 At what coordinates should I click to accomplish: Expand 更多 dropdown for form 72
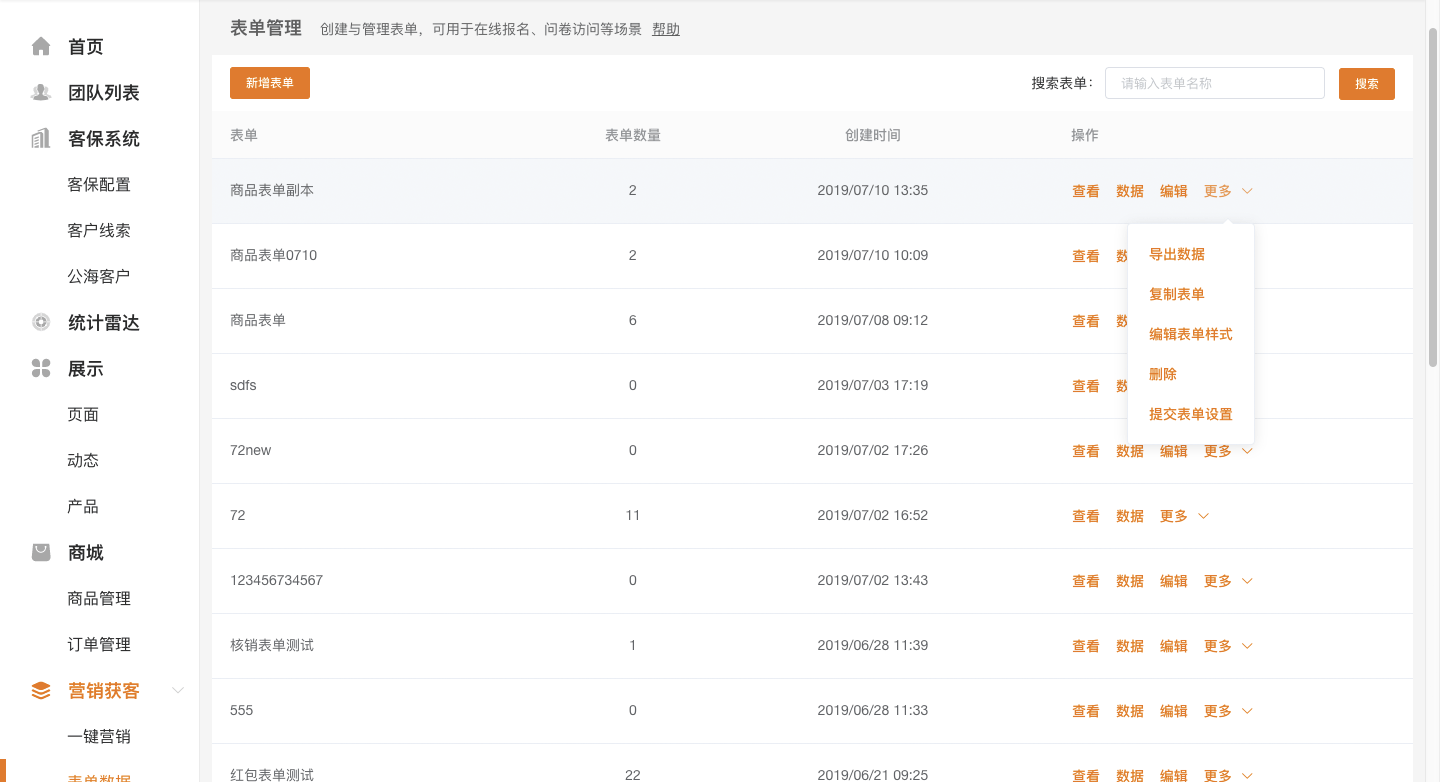[x=1184, y=516]
